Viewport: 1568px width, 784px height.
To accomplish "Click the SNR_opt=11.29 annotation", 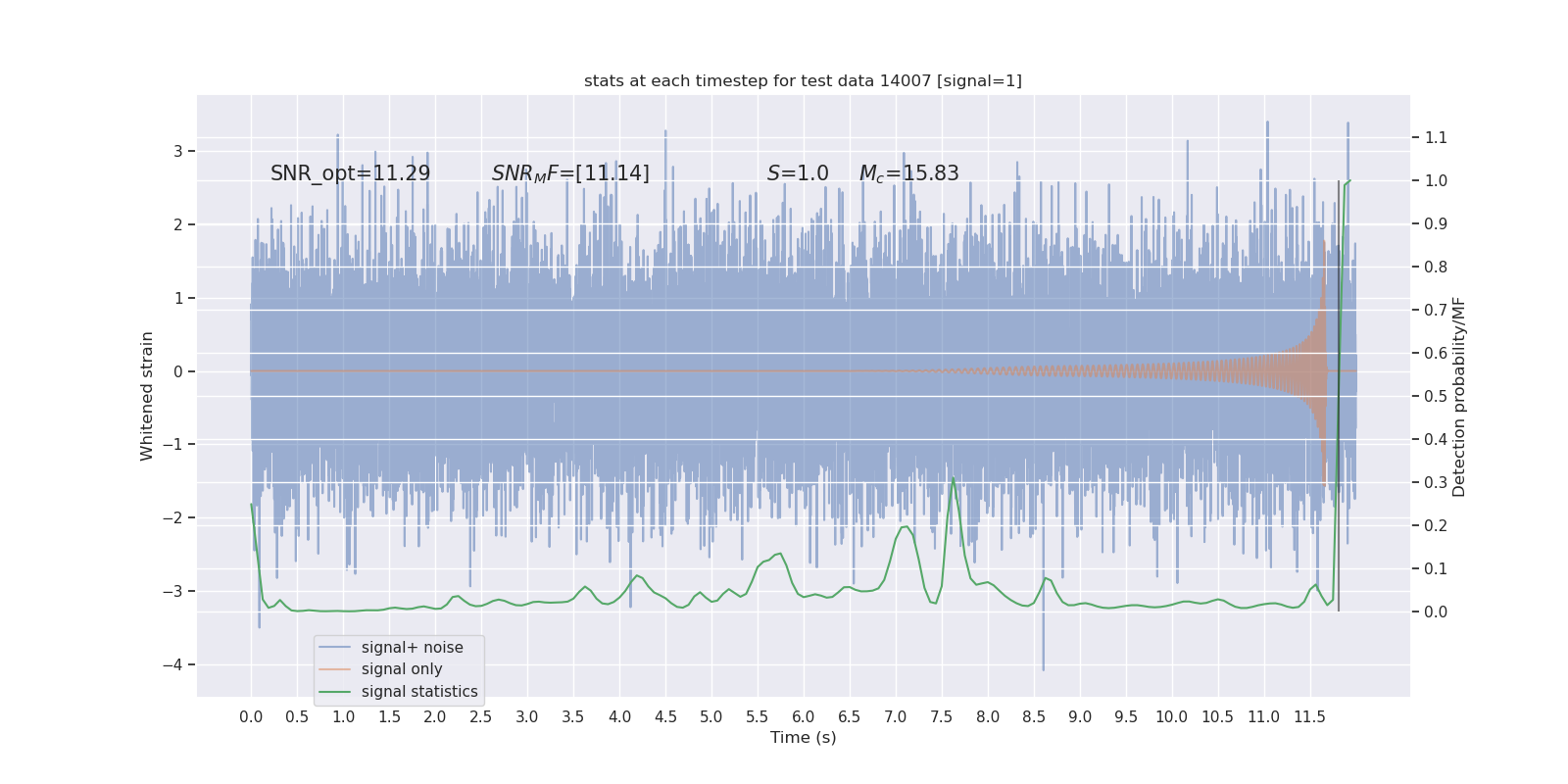I will pyautogui.click(x=350, y=173).
